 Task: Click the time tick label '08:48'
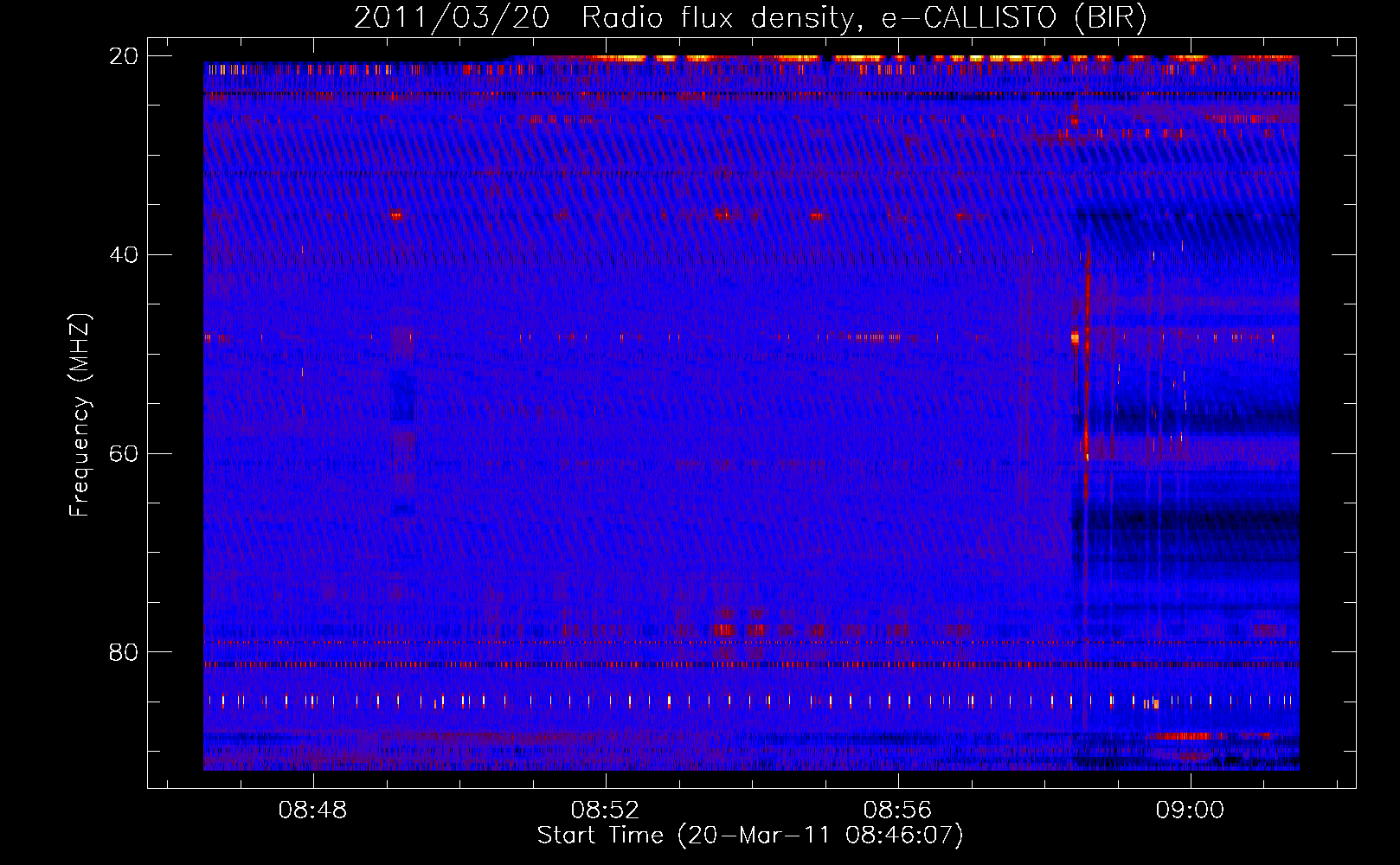312,810
